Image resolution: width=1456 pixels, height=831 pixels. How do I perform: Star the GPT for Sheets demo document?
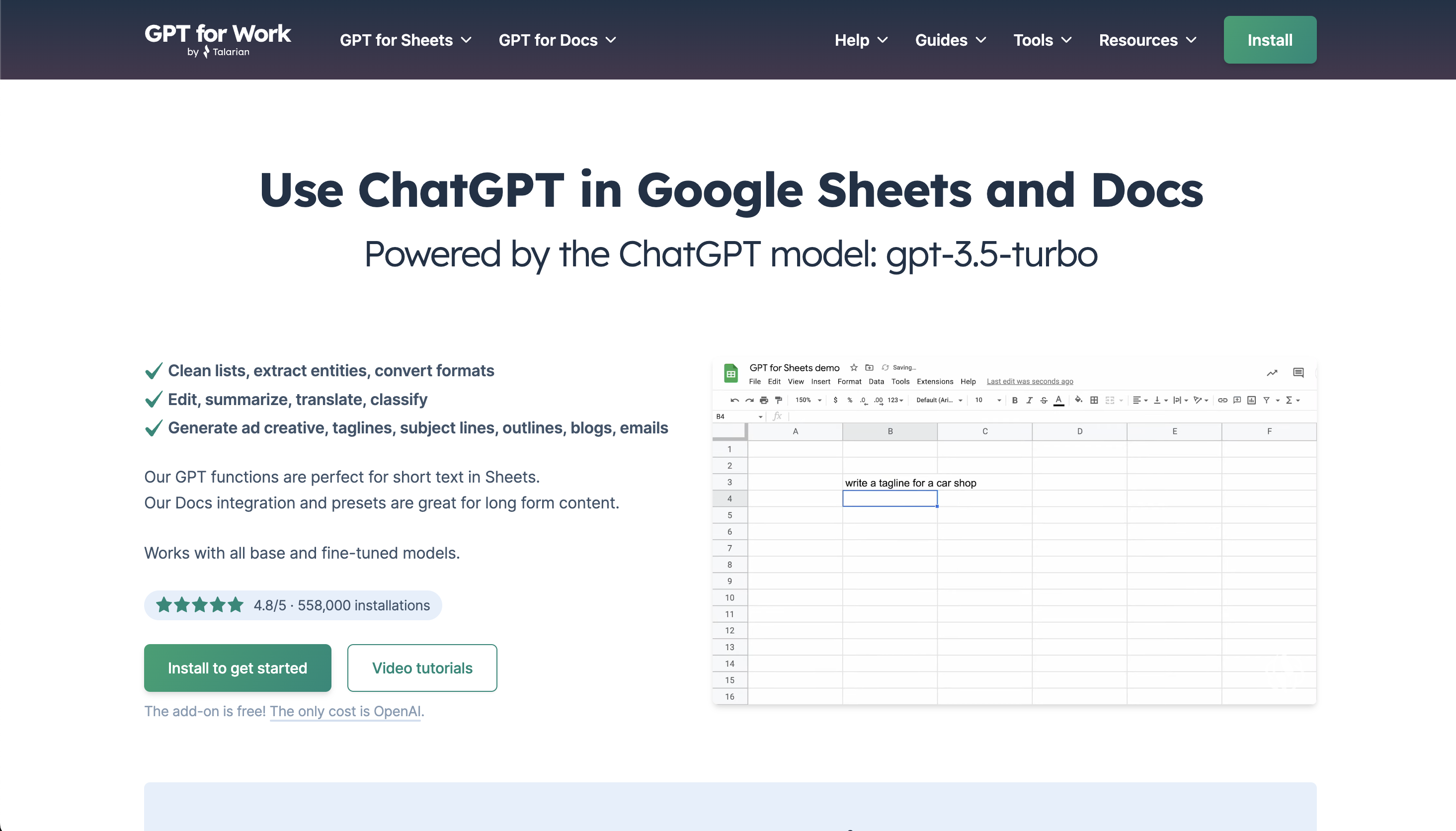(854, 368)
